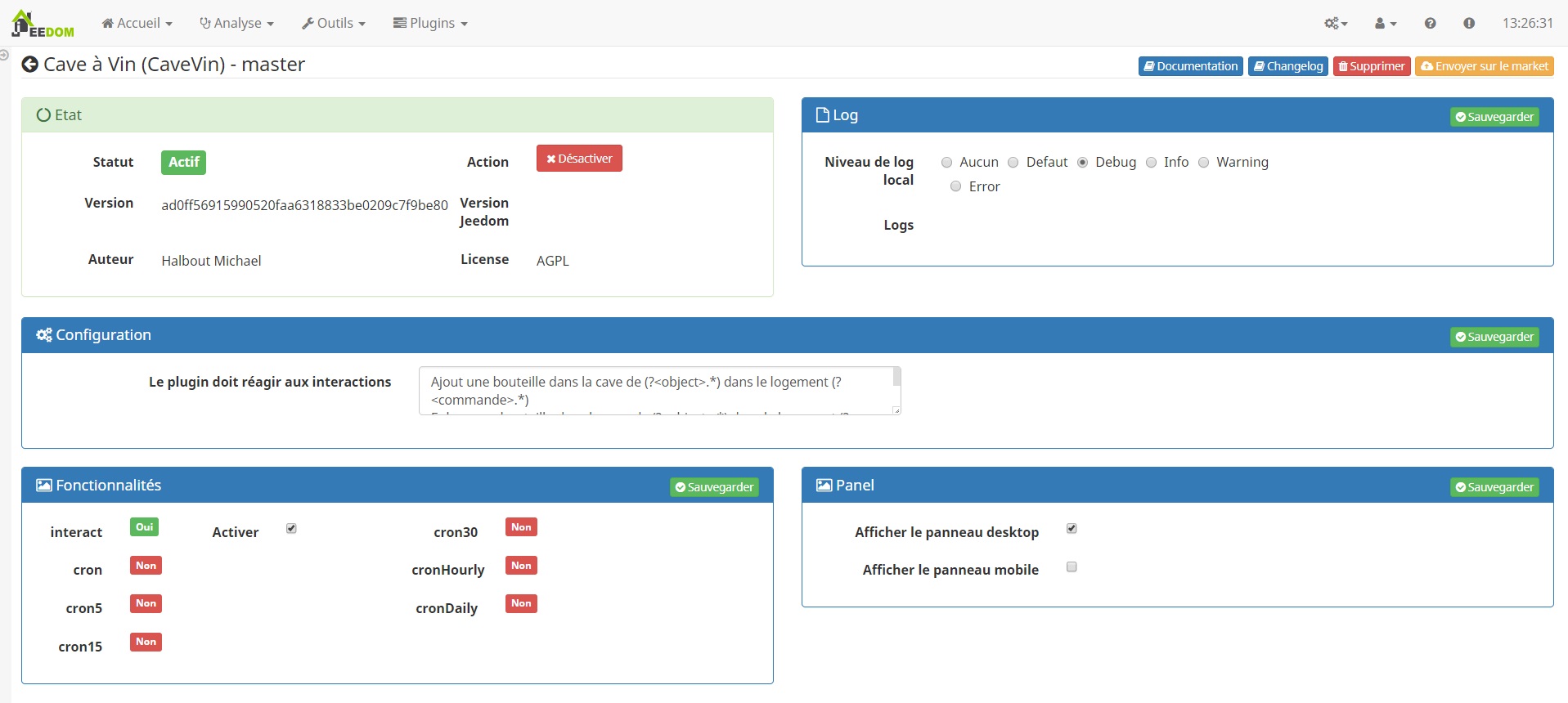The height and width of the screenshot is (703, 1568).
Task: Click the Non badge for cronDaily
Action: coord(521,603)
